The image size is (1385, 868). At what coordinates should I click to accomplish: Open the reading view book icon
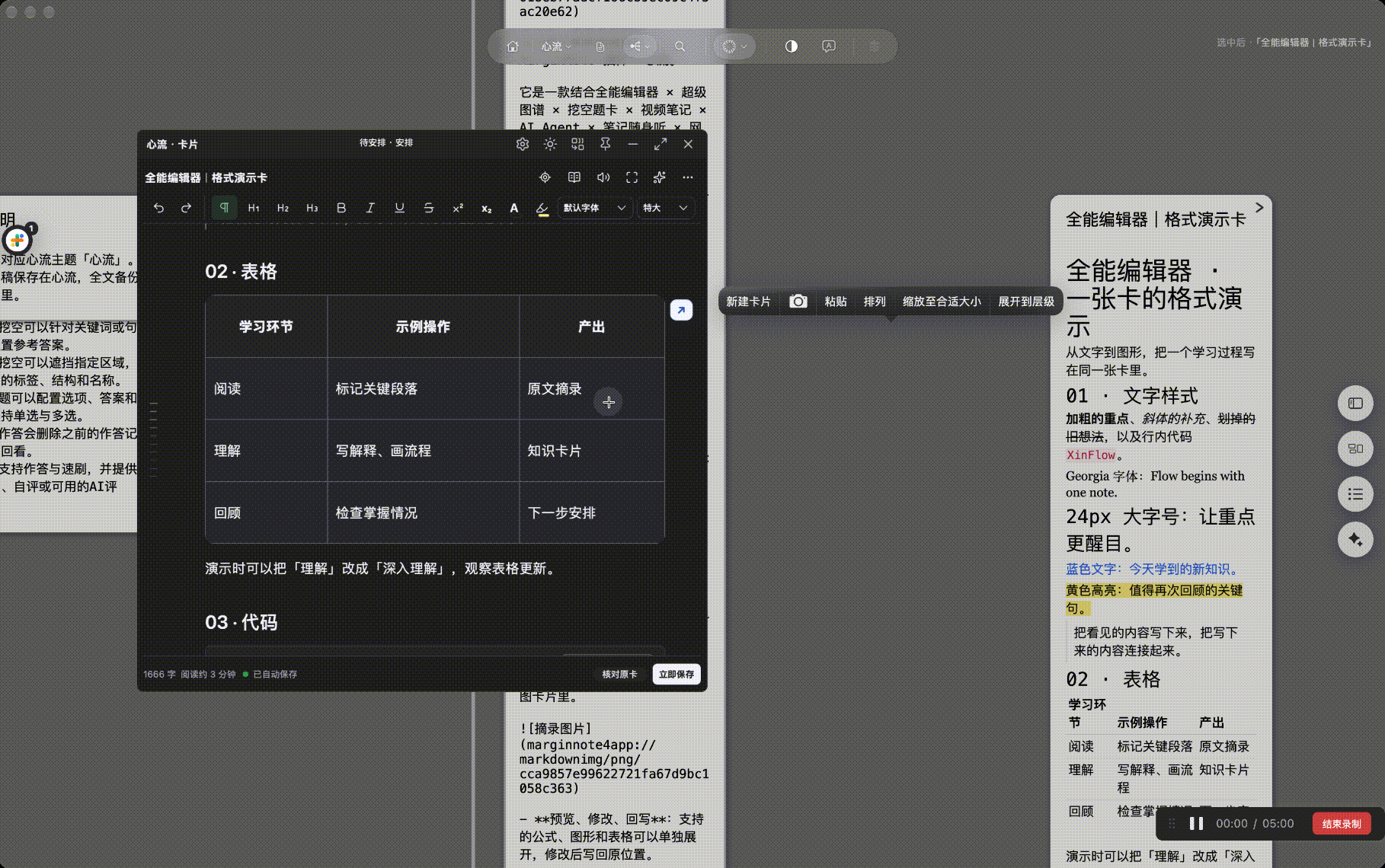click(574, 177)
